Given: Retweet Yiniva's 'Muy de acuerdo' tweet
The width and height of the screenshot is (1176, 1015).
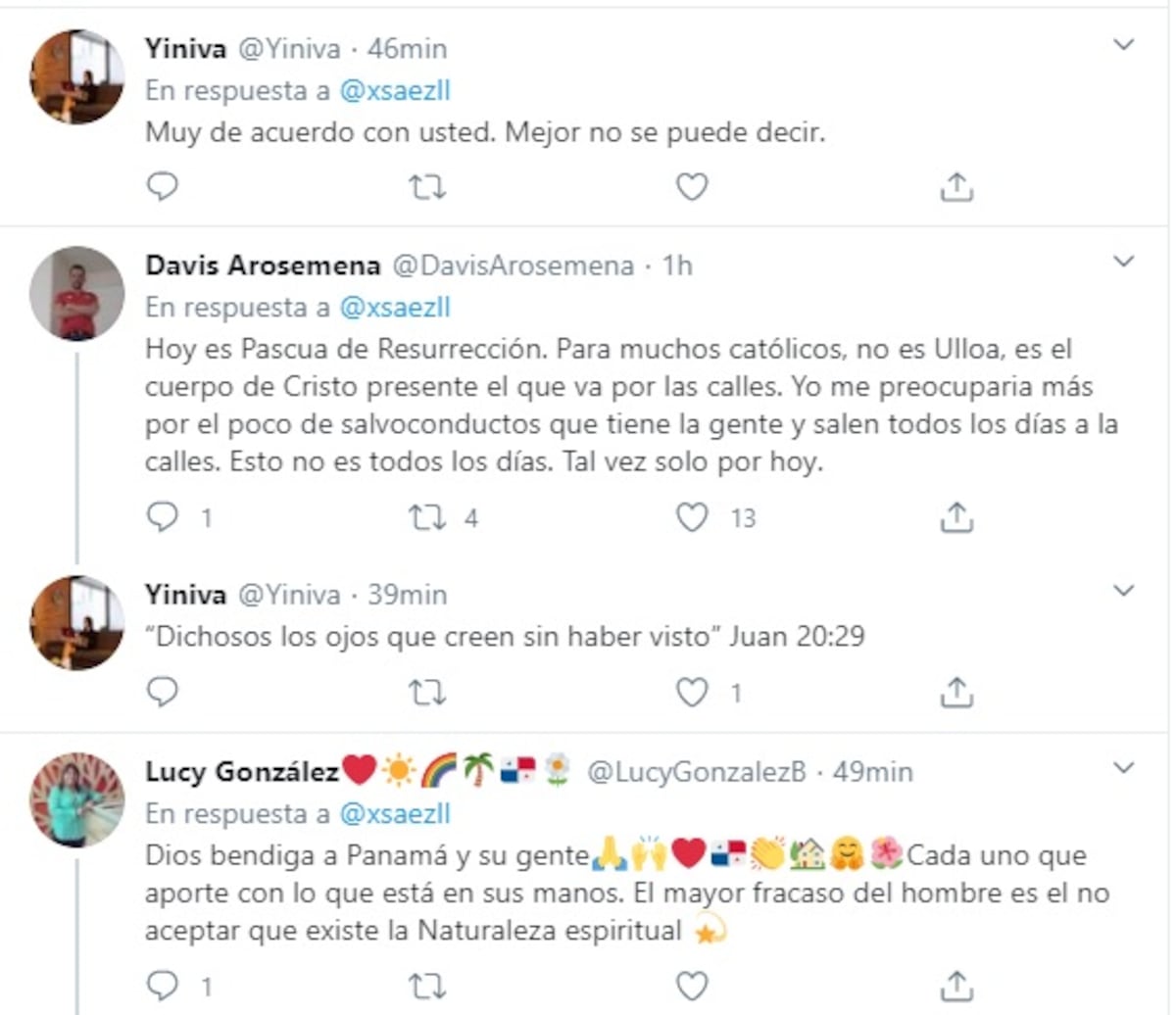Looking at the screenshot, I should pyautogui.click(x=427, y=186).
